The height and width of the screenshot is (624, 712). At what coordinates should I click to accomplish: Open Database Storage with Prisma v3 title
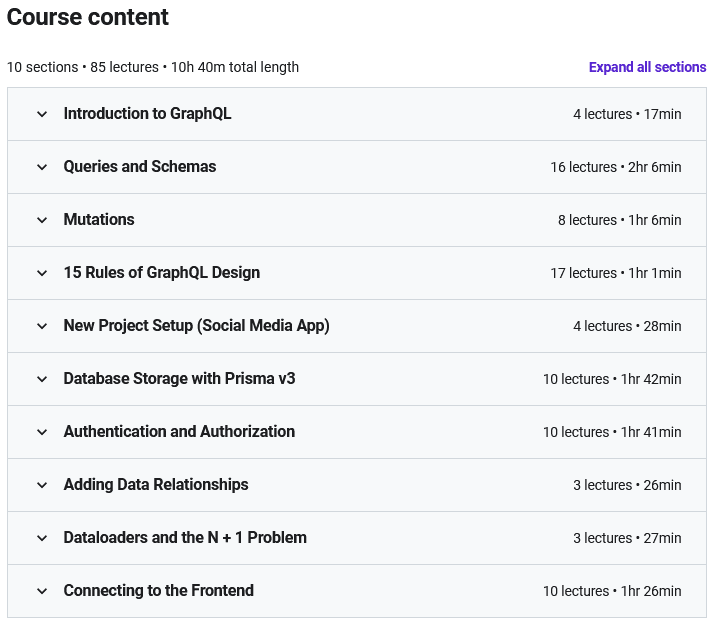pyautogui.click(x=179, y=379)
